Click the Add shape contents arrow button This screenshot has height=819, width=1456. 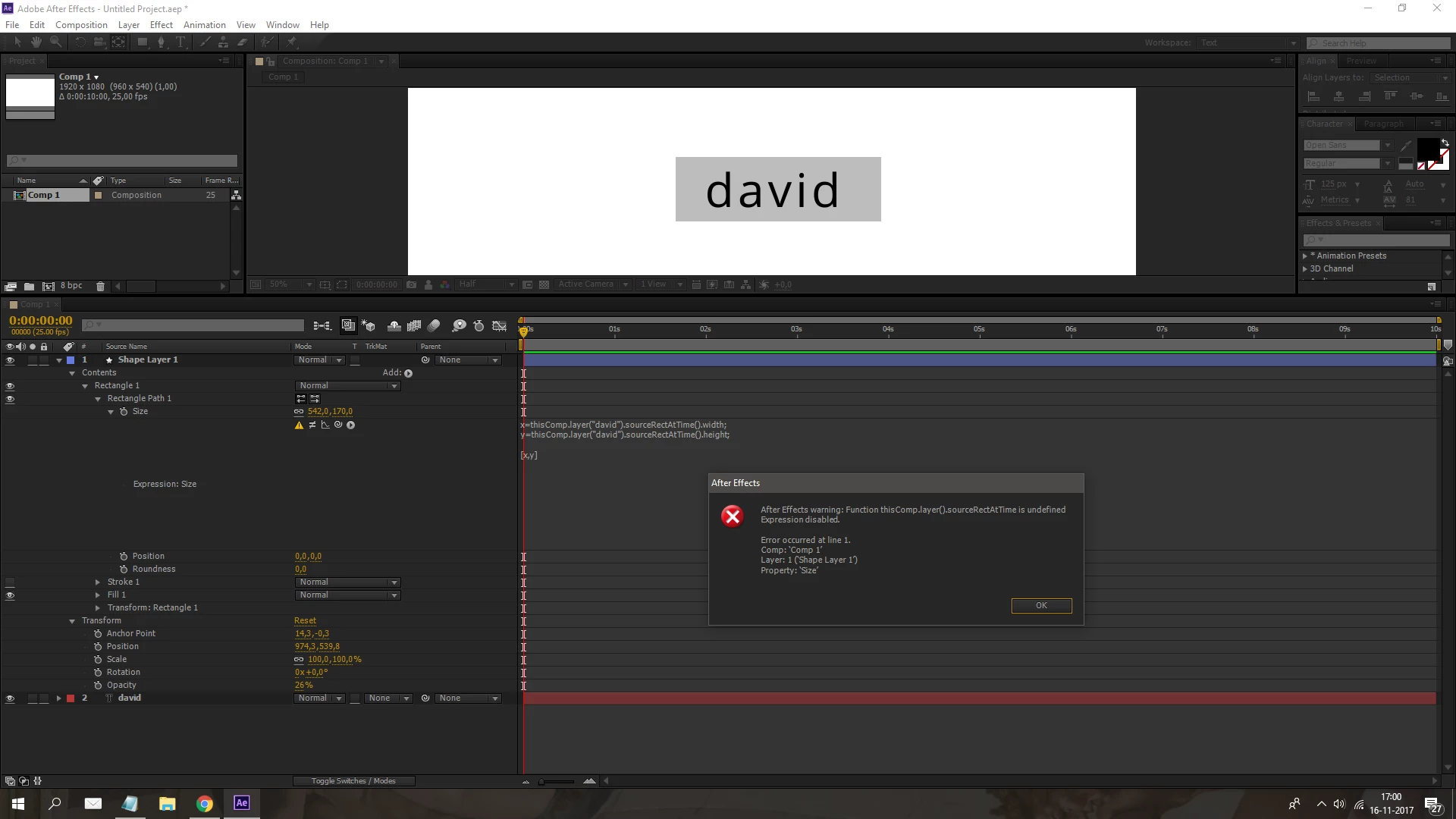coord(409,373)
